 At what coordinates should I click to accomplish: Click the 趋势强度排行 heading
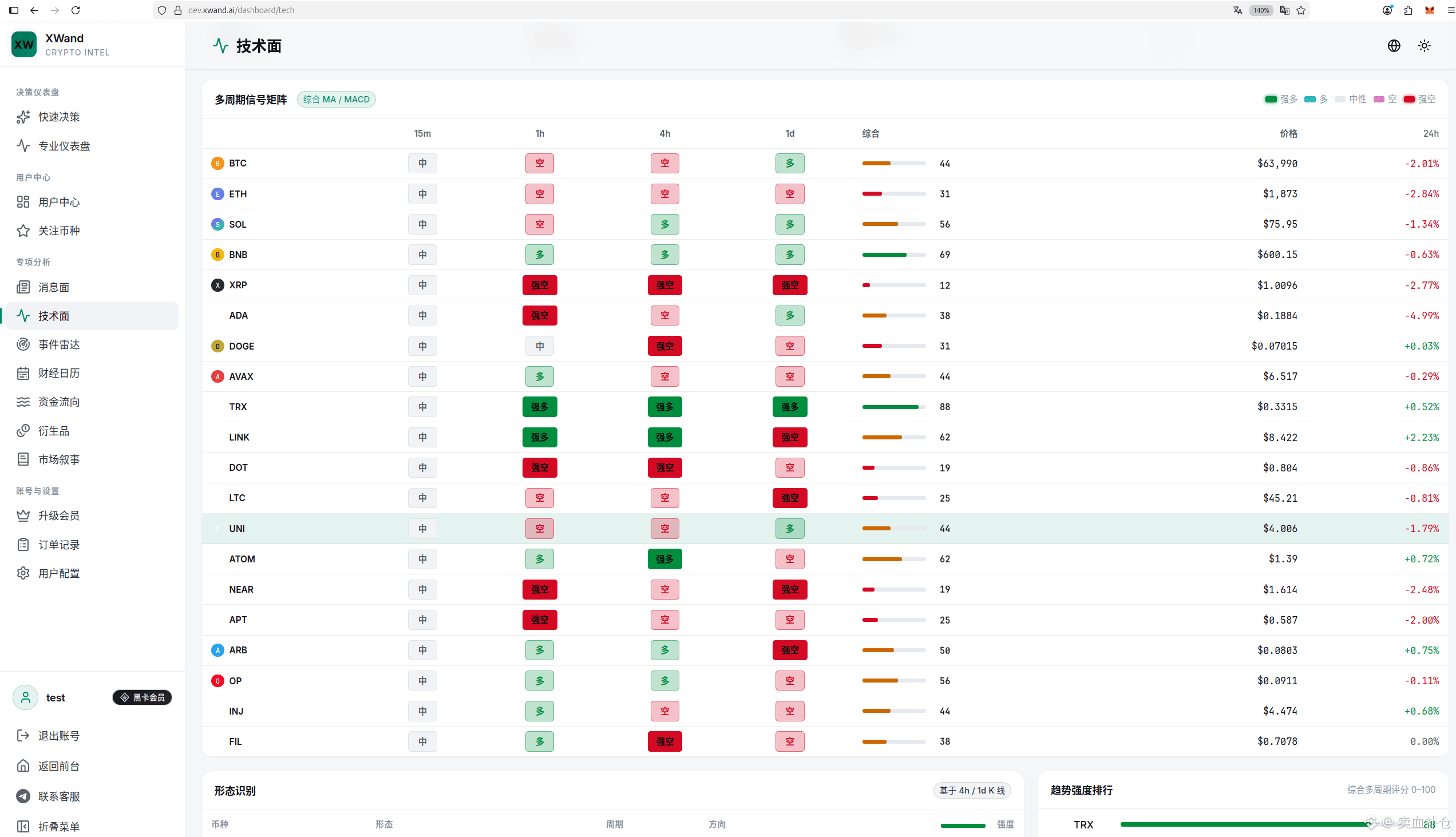tap(1081, 791)
